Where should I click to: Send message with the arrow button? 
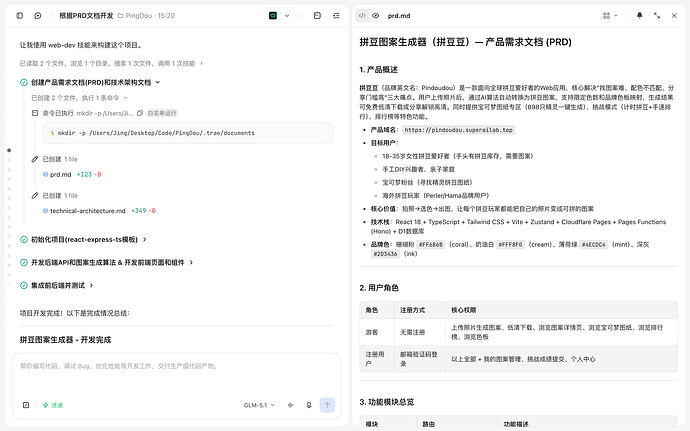tap(327, 405)
